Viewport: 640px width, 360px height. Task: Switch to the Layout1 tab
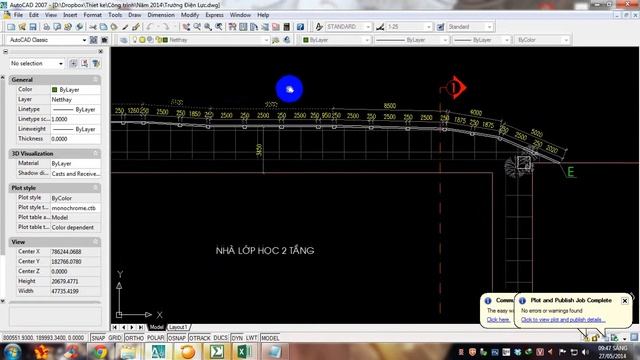178,327
